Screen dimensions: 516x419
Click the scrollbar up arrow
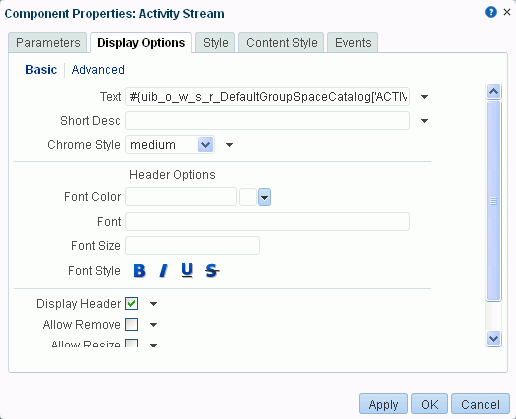[x=493, y=91]
